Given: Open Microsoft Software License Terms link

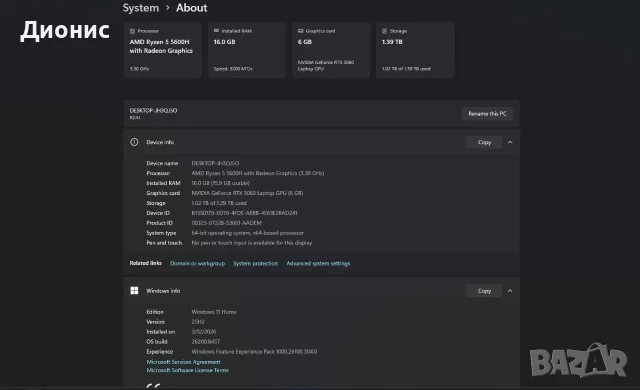Looking at the screenshot, I should coord(187,370).
